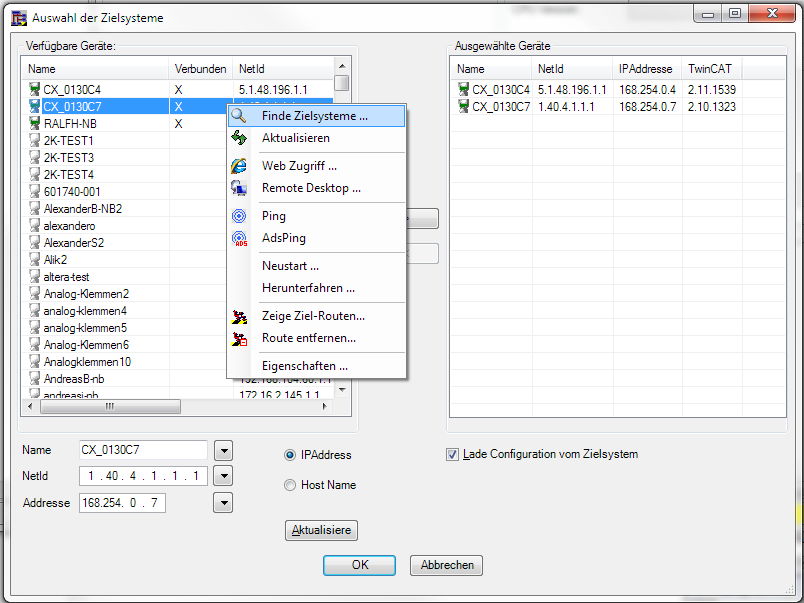Viewport: 804px width, 603px height.
Task: Click the device icon of 2K-TEST3
Action: (x=34, y=157)
